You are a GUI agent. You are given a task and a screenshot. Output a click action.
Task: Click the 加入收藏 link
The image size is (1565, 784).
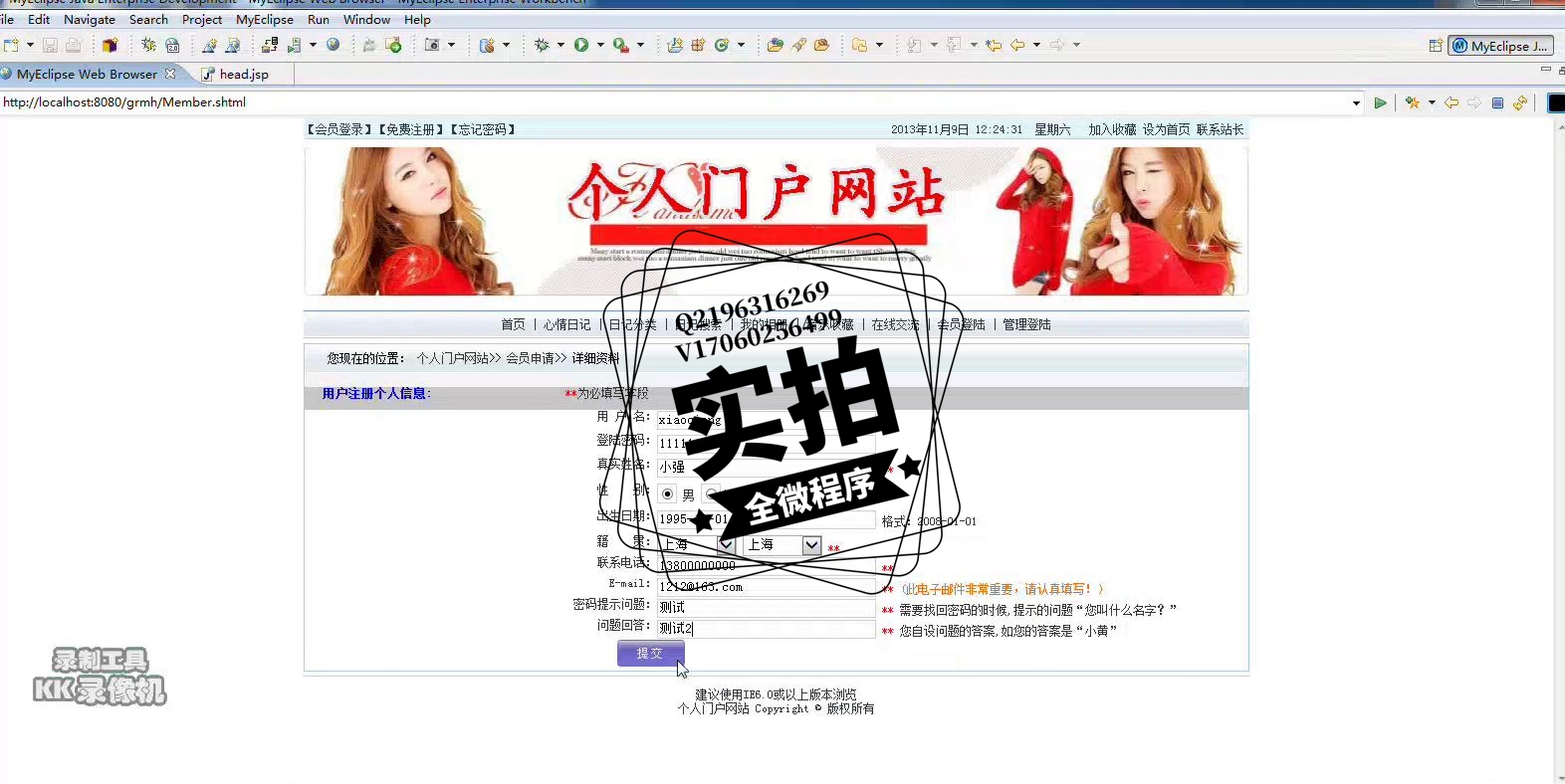pyautogui.click(x=1112, y=129)
